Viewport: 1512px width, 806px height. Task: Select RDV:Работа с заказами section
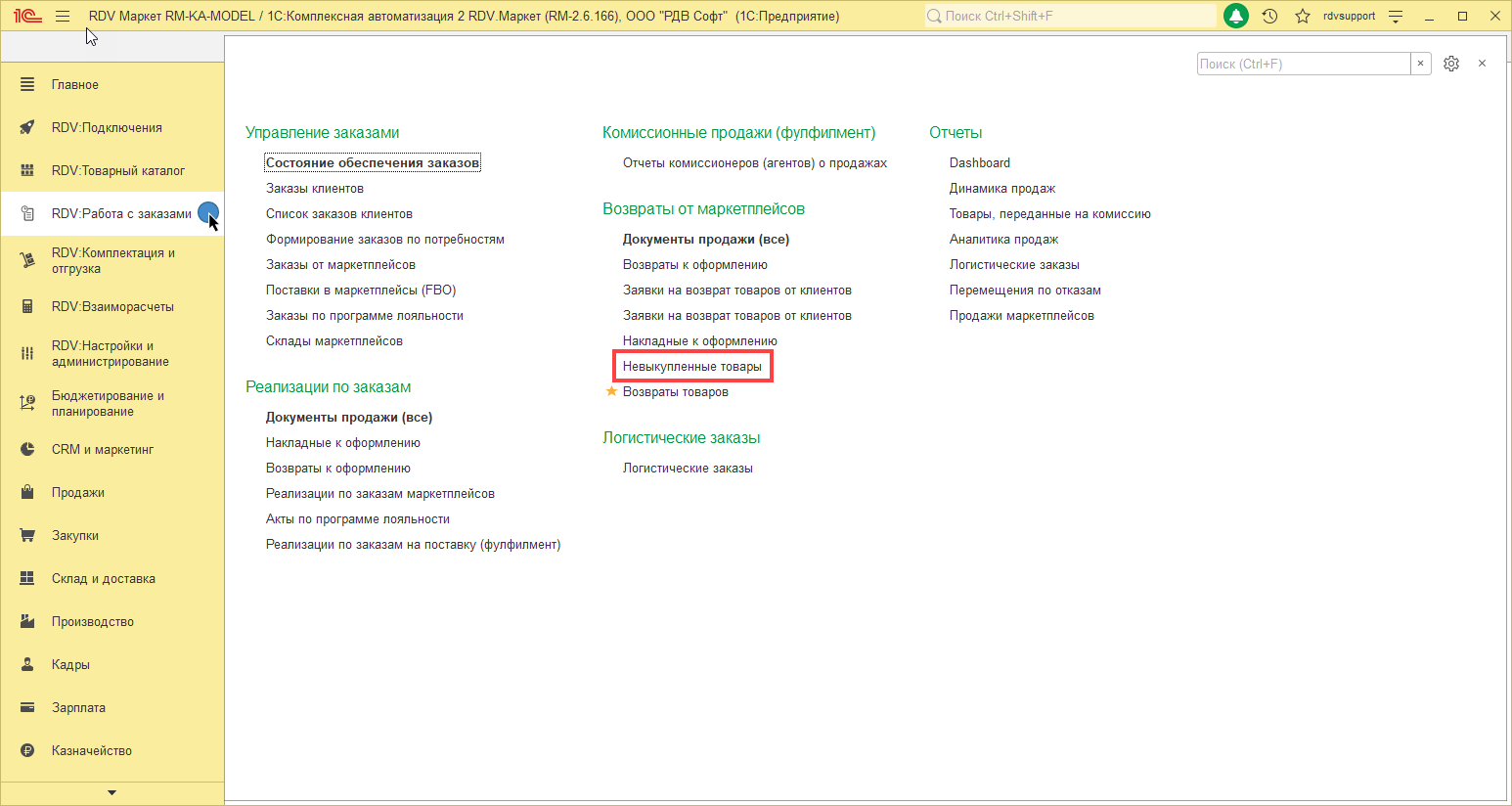pyautogui.click(x=112, y=214)
